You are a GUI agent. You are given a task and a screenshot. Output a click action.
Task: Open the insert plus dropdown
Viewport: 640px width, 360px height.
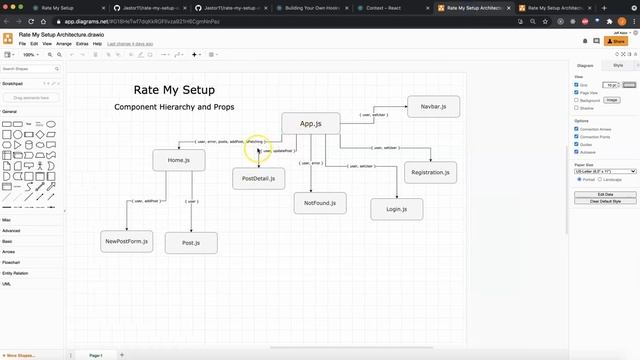[196, 55]
